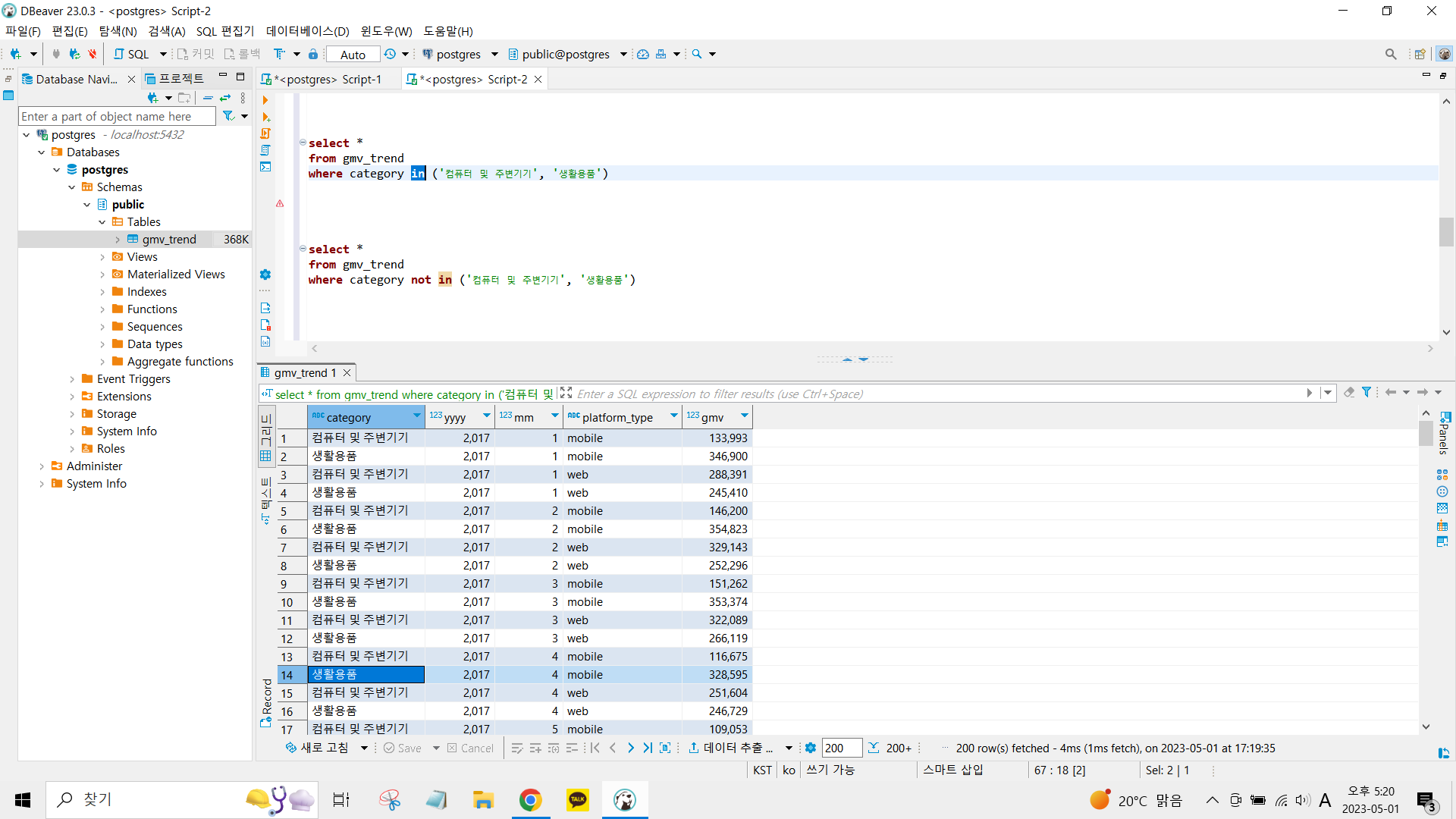Click the 새로 고침 refresh button

pos(318,748)
